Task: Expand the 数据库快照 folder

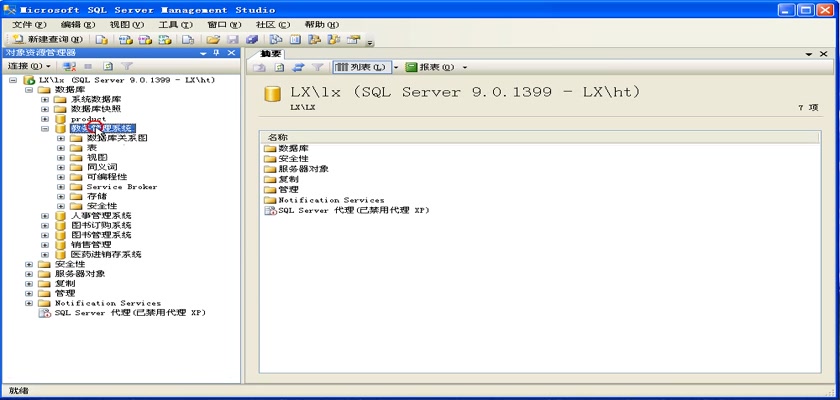Action: point(44,109)
